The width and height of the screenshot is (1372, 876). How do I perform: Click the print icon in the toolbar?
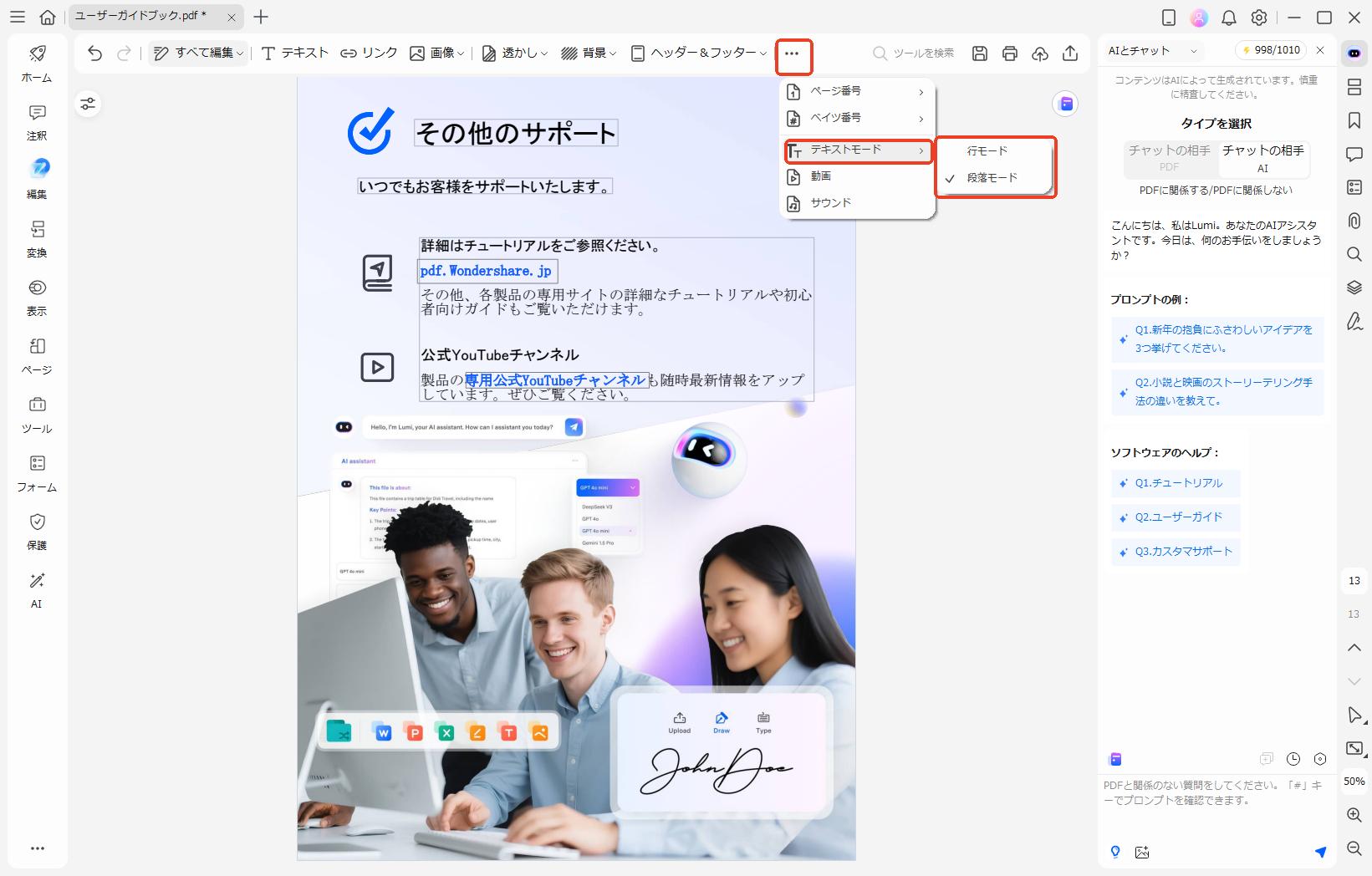pos(1009,53)
